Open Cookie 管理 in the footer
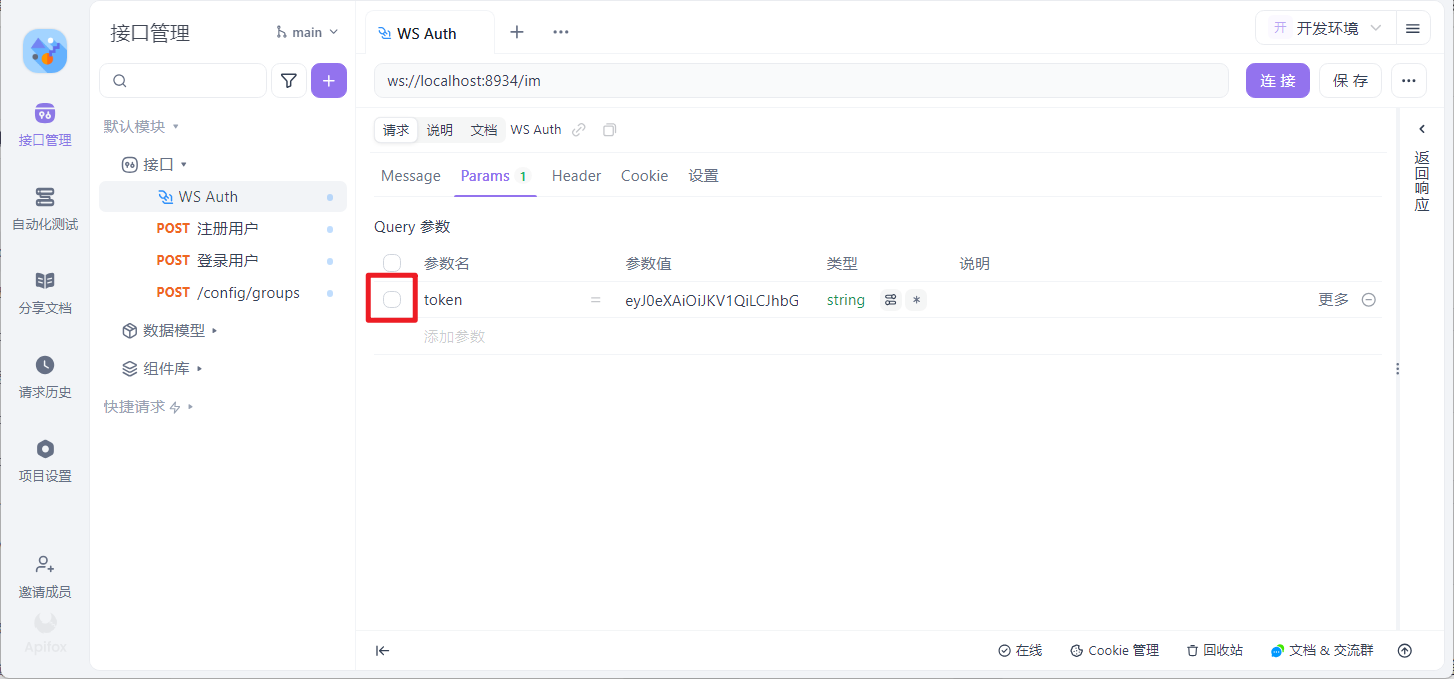 pyautogui.click(x=1114, y=651)
